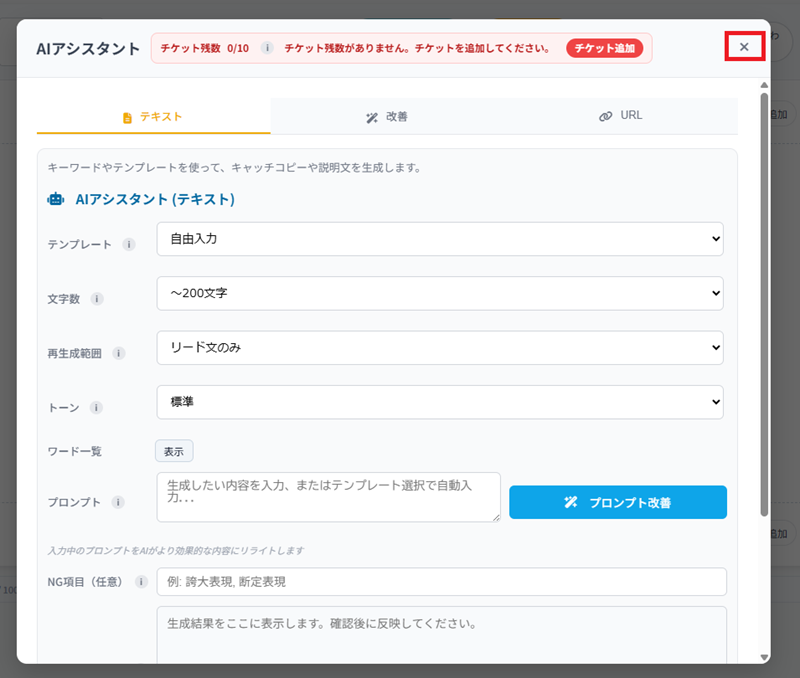This screenshot has height=678, width=800.
Task: Open the トーン dropdown showing 標準
Action: pyautogui.click(x=440, y=401)
